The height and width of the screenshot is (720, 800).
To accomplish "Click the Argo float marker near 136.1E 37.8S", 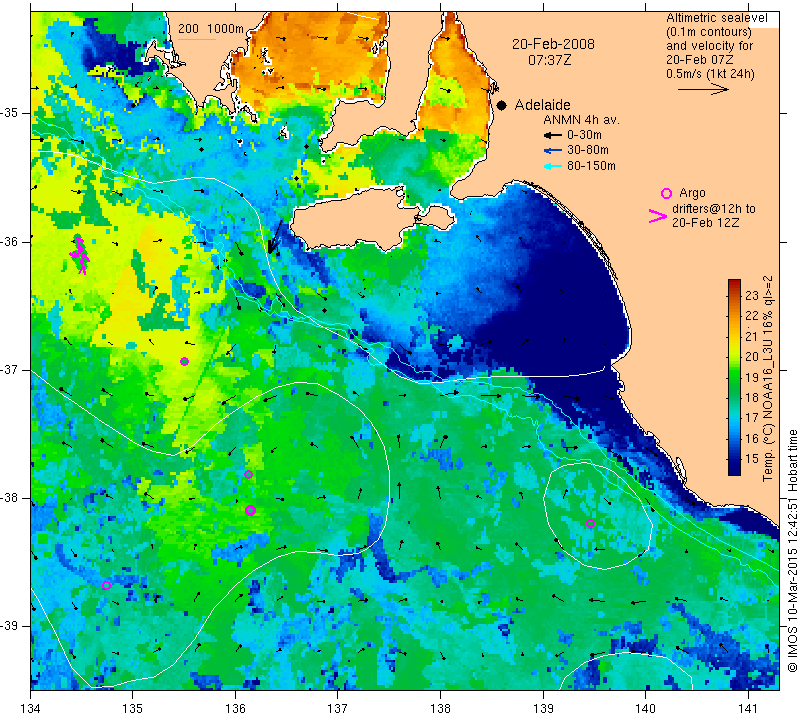I will (248, 475).
